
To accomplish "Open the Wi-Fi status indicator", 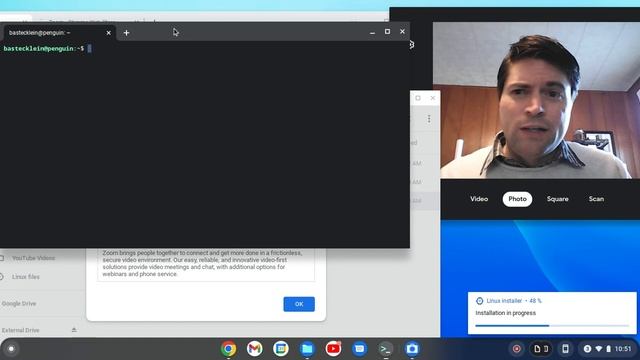I will 599,349.
